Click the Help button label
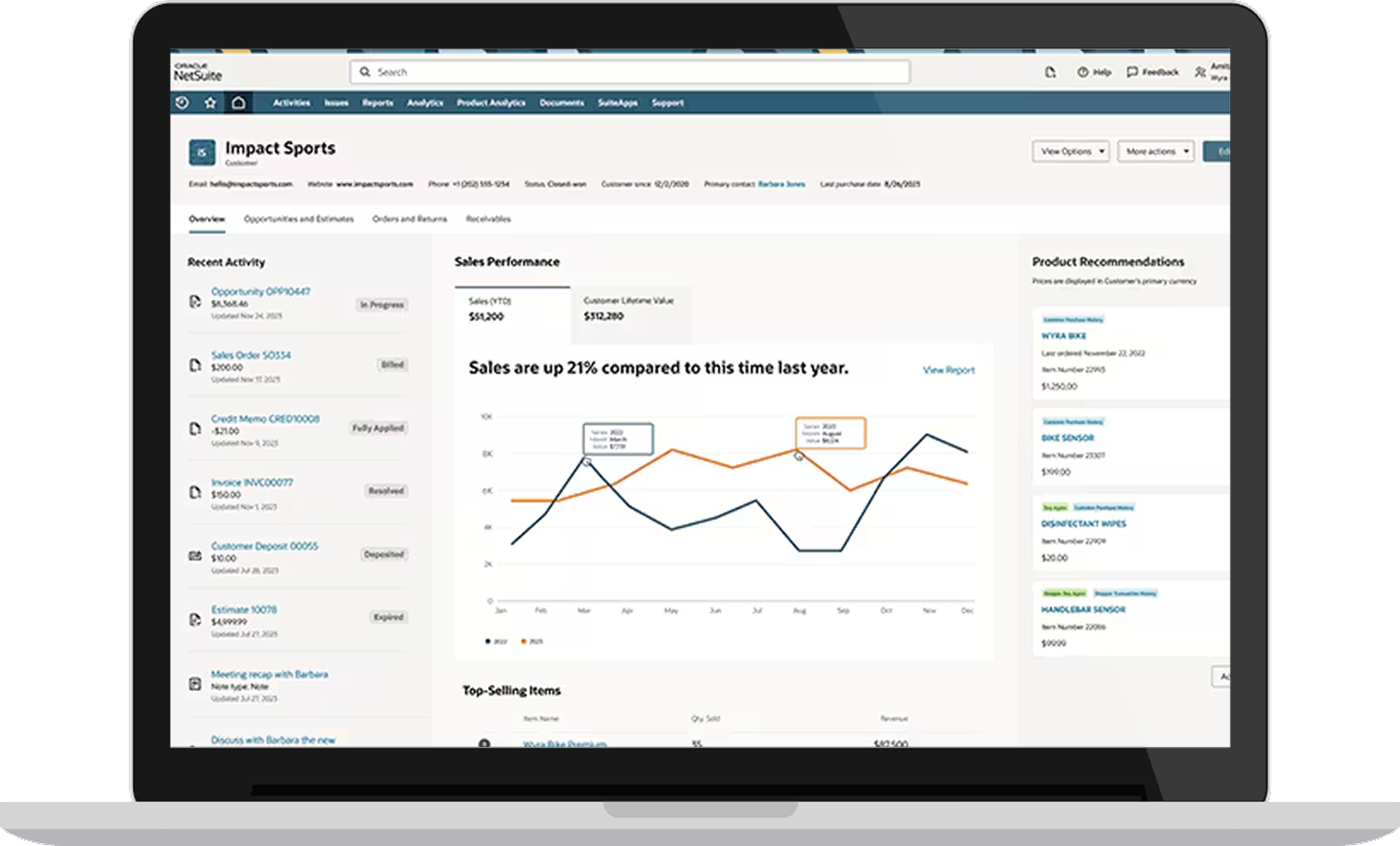1400x846 pixels. [1102, 72]
